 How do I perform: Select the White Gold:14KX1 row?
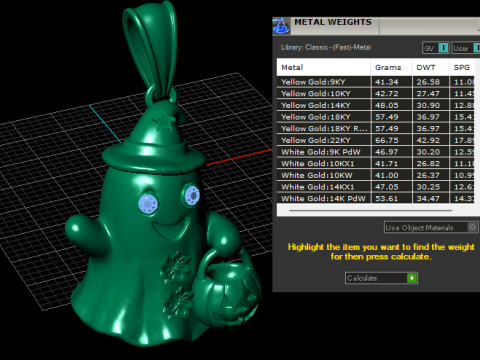coord(376,187)
